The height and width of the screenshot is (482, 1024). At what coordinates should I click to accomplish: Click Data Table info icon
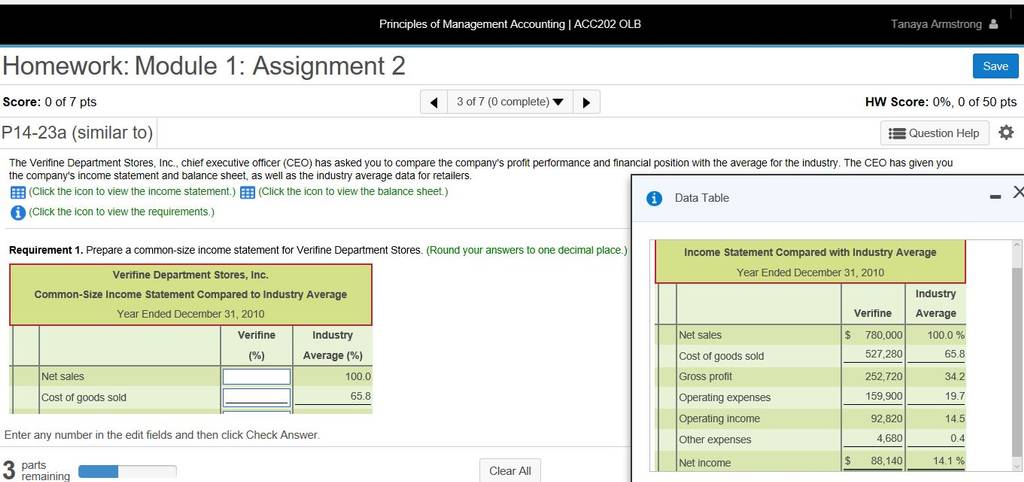tap(654, 199)
